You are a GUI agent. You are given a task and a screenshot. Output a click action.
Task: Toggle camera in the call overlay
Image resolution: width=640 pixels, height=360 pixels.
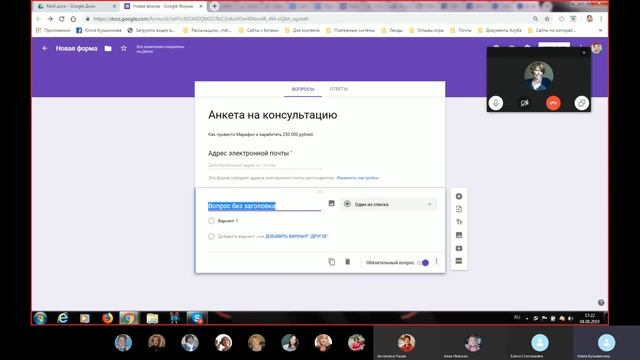coord(524,103)
